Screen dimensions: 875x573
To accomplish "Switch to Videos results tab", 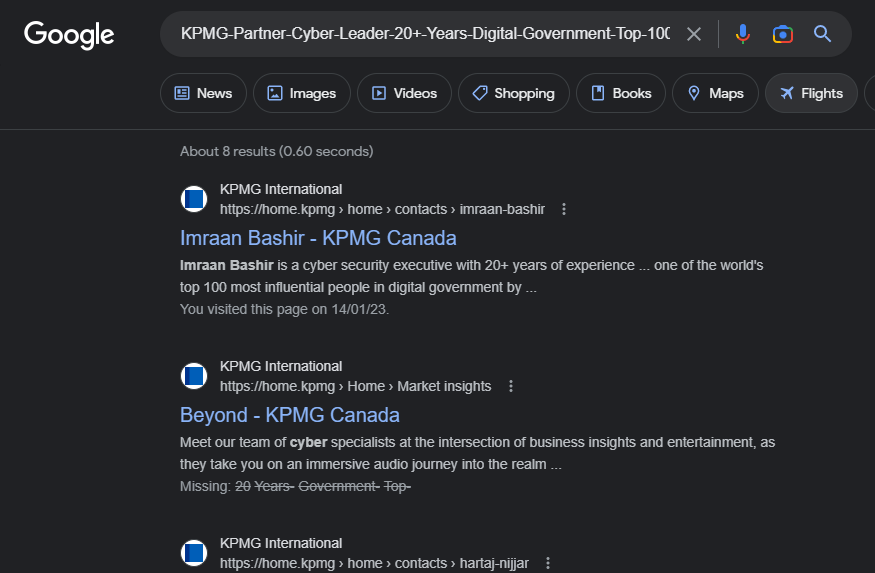I will [404, 93].
